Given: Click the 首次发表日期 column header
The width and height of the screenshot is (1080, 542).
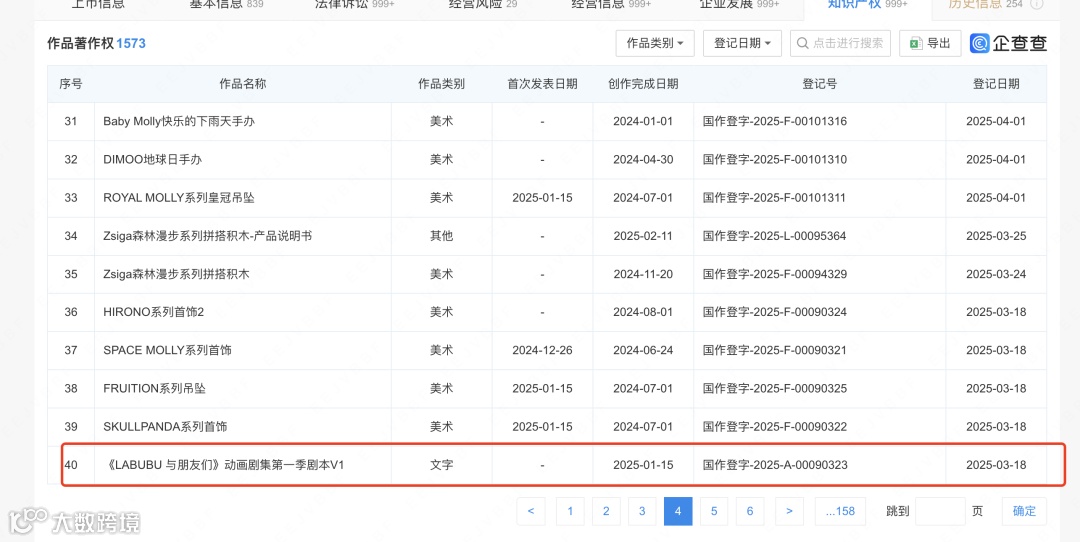Looking at the screenshot, I should (x=543, y=84).
